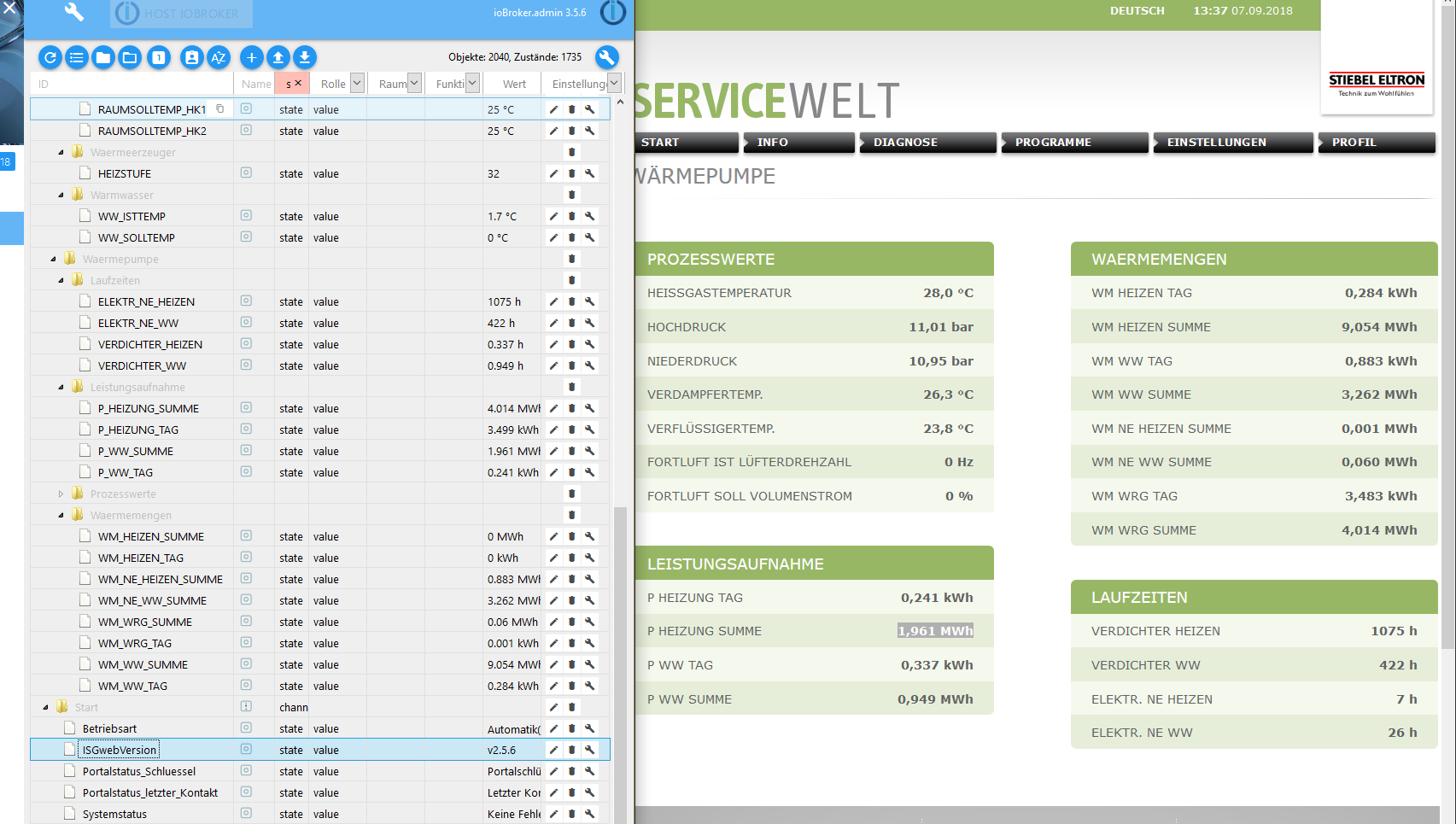1456x824 pixels.
Task: Expand all object folders via outlined folder icon
Action: pos(130,57)
